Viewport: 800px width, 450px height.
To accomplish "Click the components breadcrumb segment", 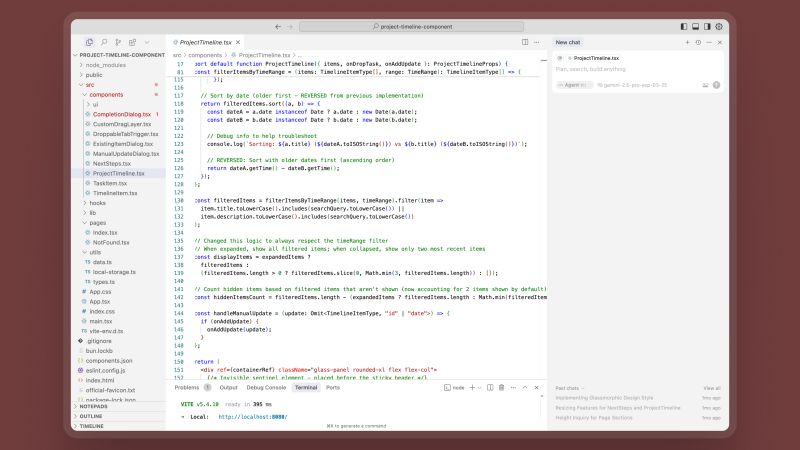I will [x=205, y=55].
